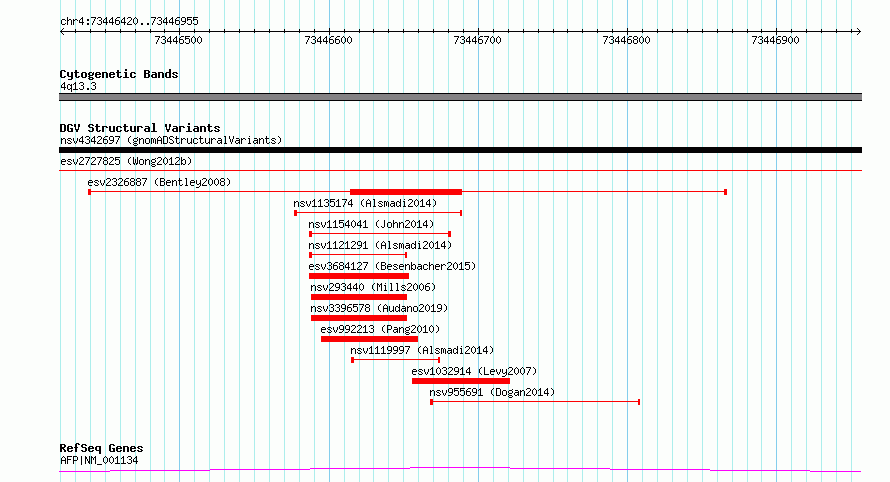Open the nsv293440 (Mills2006) label
This screenshot has width=890, height=482.
tap(373, 287)
